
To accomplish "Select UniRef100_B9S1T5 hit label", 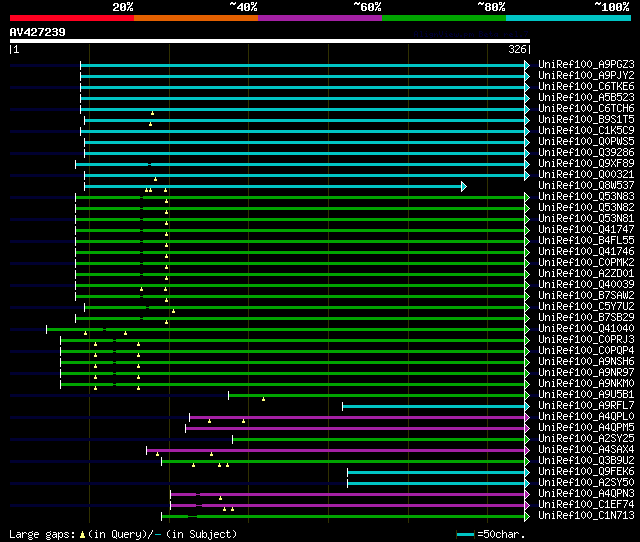I will pos(586,120).
